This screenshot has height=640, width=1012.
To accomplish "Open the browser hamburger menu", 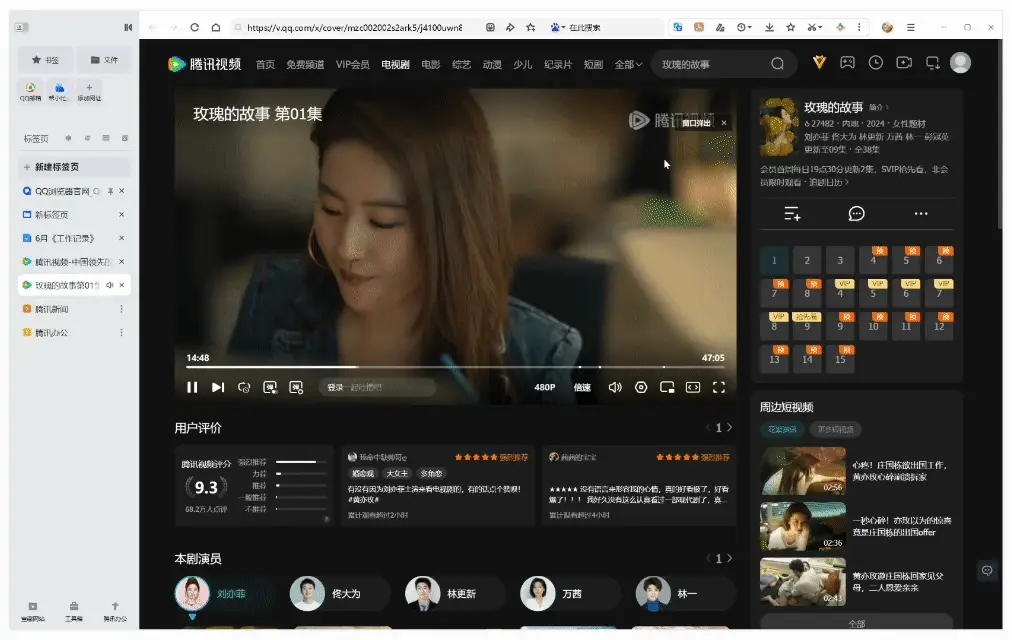I will 911,27.
